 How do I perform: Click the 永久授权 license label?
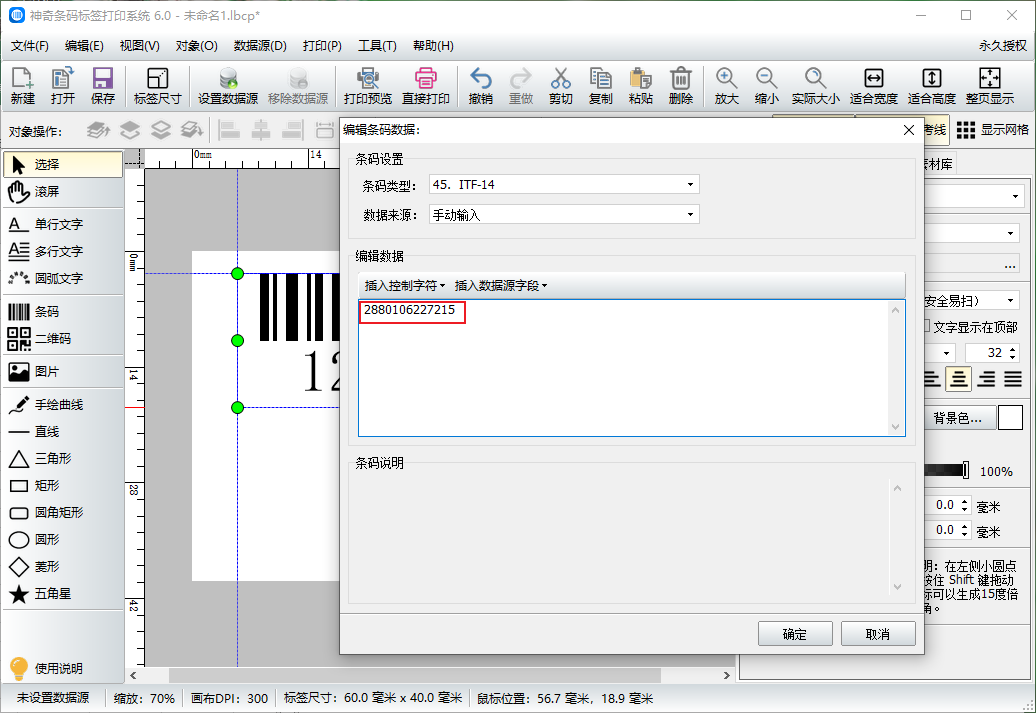pyautogui.click(x=1002, y=46)
